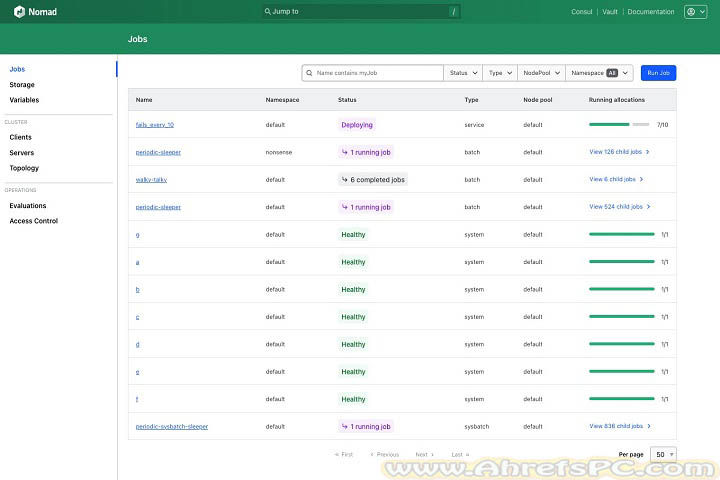Open periodic-sleeper job in nonsense namespace
The height and width of the screenshot is (480, 720).
158,152
